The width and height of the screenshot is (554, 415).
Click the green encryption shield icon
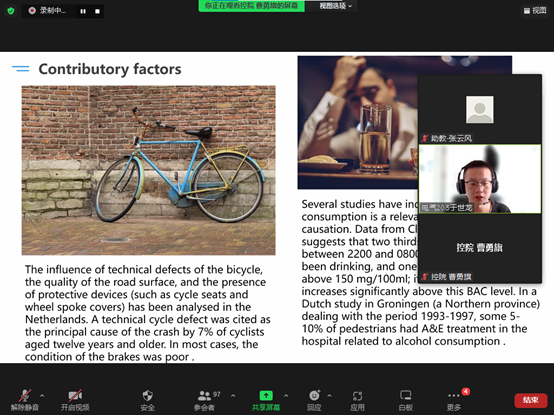[11, 11]
